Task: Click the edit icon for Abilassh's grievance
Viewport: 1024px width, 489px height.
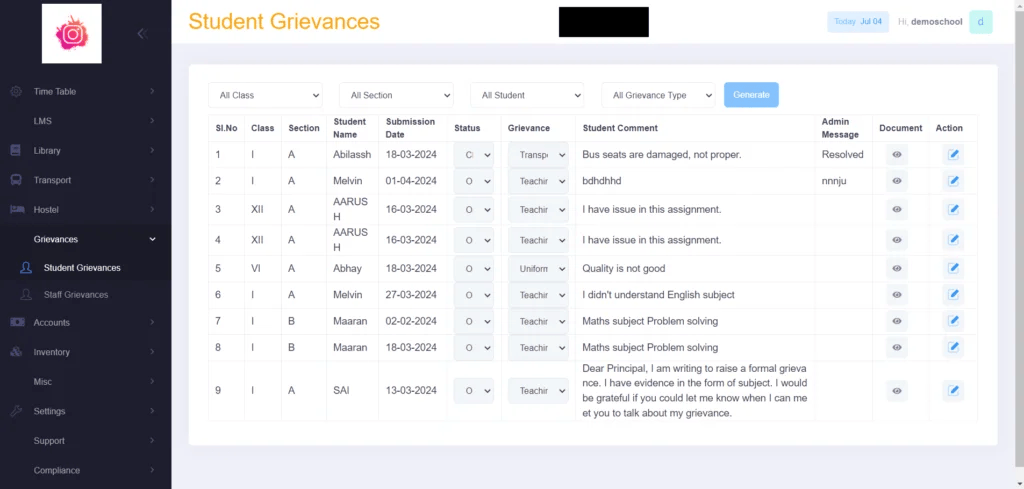Action: tap(952, 155)
